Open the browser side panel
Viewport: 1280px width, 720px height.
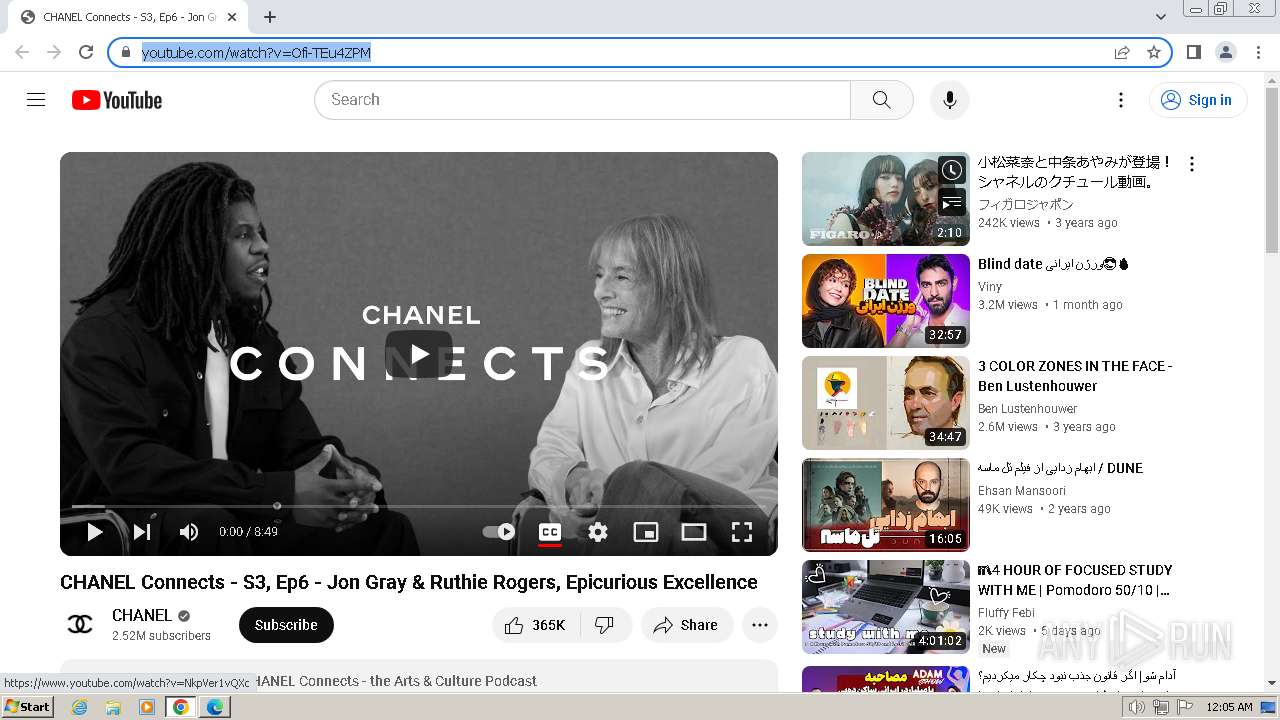(x=1193, y=52)
